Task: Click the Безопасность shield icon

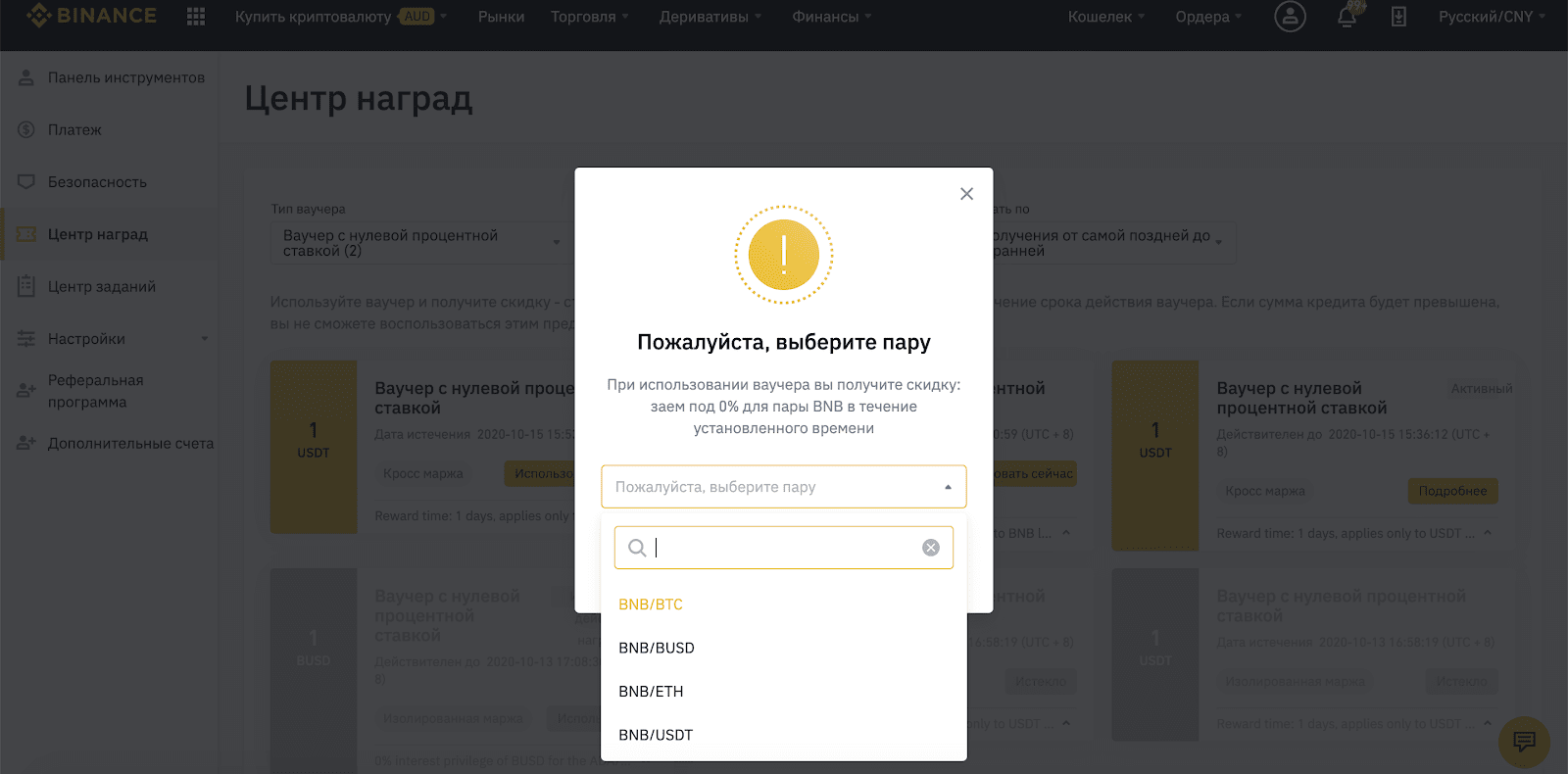Action: pyautogui.click(x=26, y=182)
